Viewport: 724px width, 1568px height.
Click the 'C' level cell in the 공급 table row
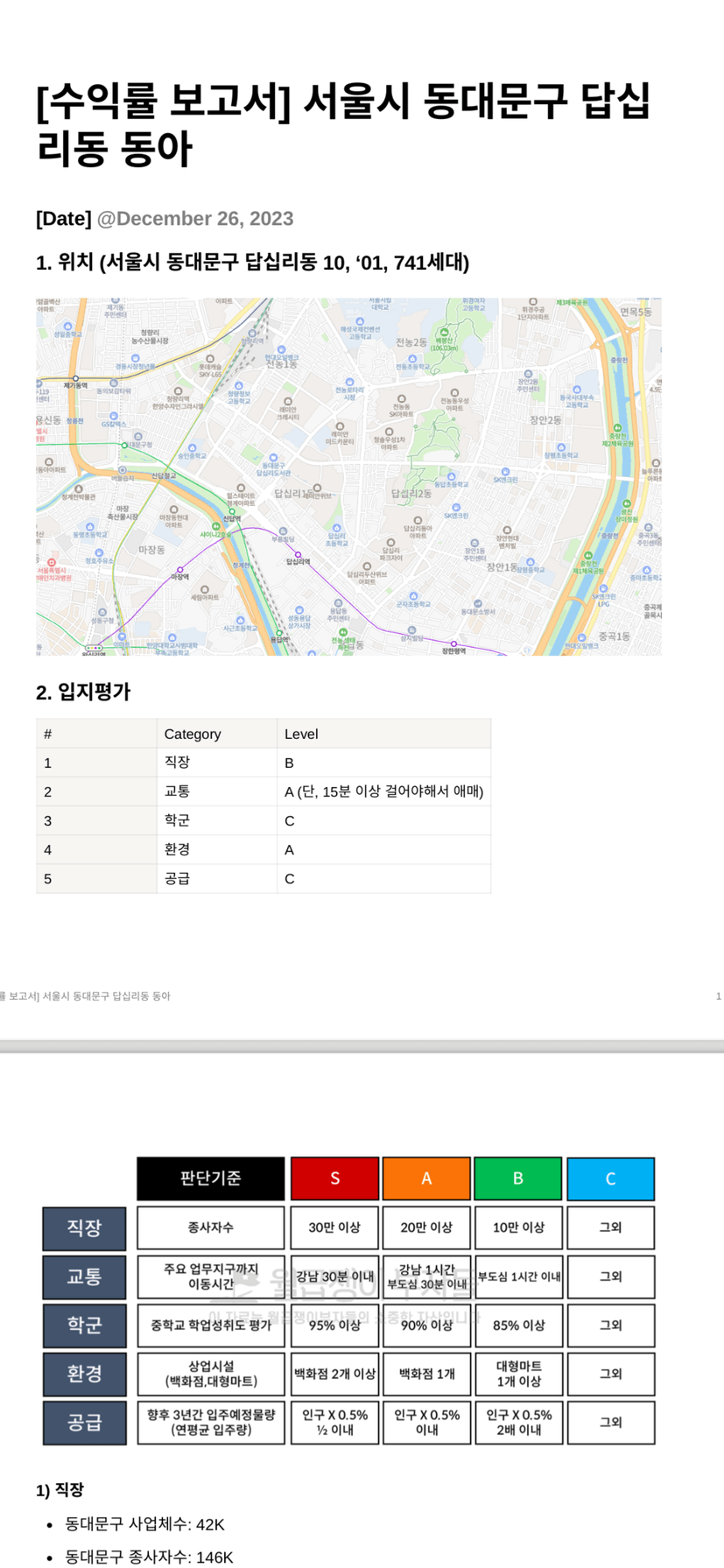(x=383, y=878)
